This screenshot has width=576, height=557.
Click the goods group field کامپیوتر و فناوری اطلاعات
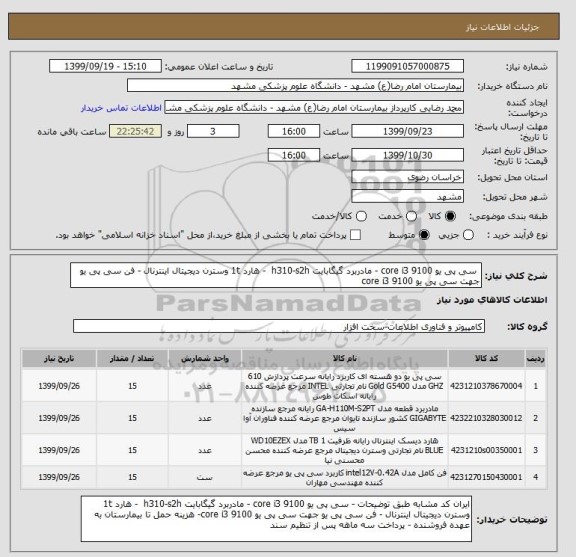279,327
